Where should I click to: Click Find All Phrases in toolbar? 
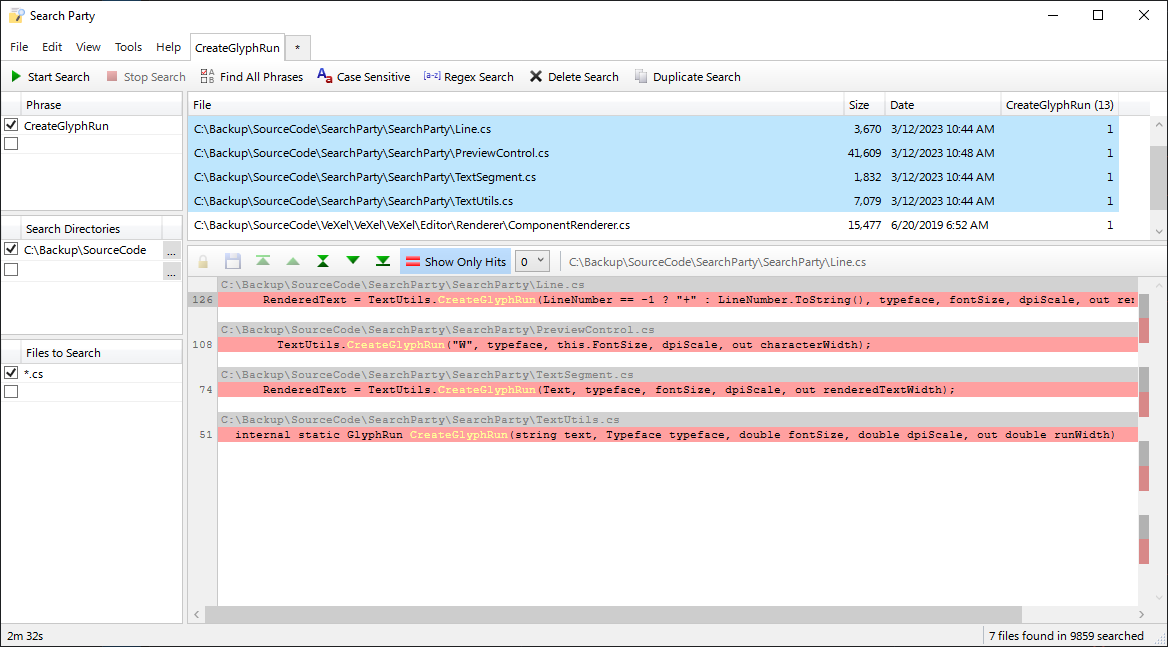click(252, 77)
